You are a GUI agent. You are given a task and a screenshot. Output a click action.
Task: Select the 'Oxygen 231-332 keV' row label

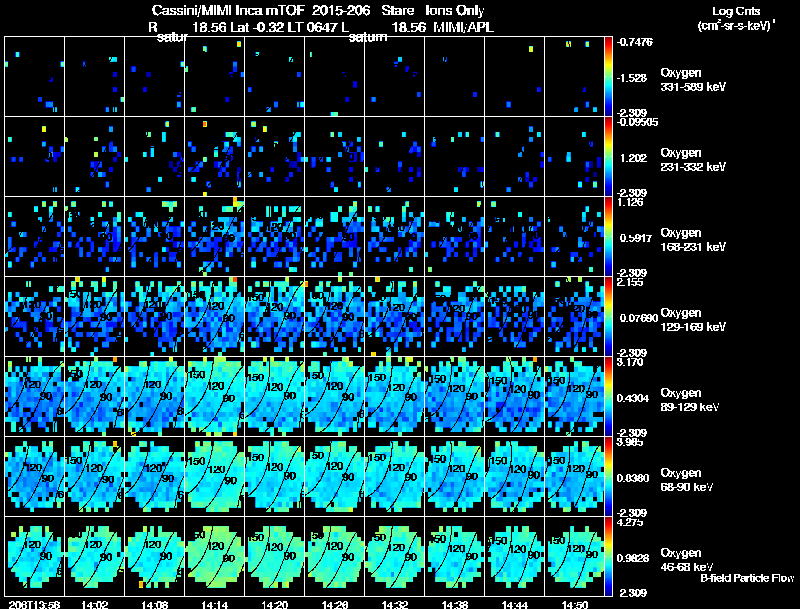(x=693, y=160)
